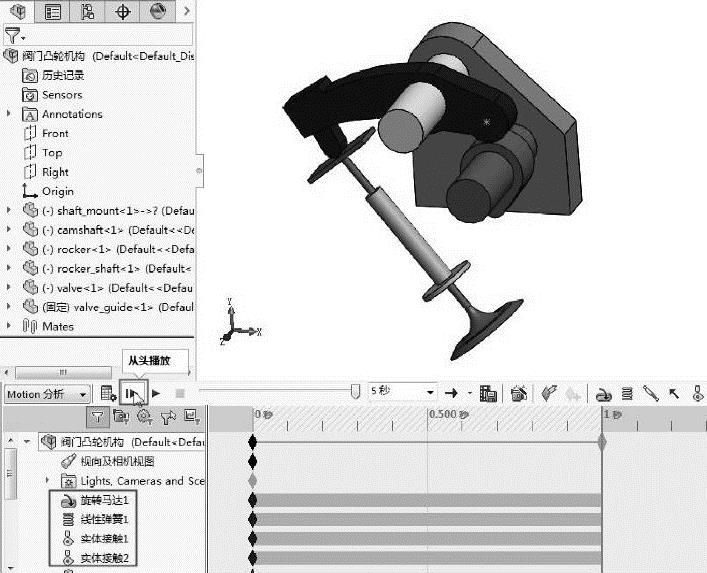The width and height of the screenshot is (707, 573).
Task: Click the Calculate motion study icon
Action: pos(106,394)
